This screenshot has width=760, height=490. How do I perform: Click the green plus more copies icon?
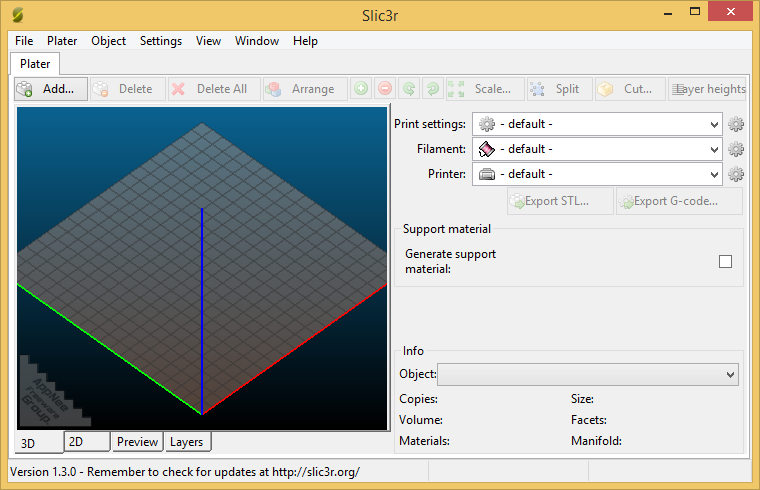[361, 89]
